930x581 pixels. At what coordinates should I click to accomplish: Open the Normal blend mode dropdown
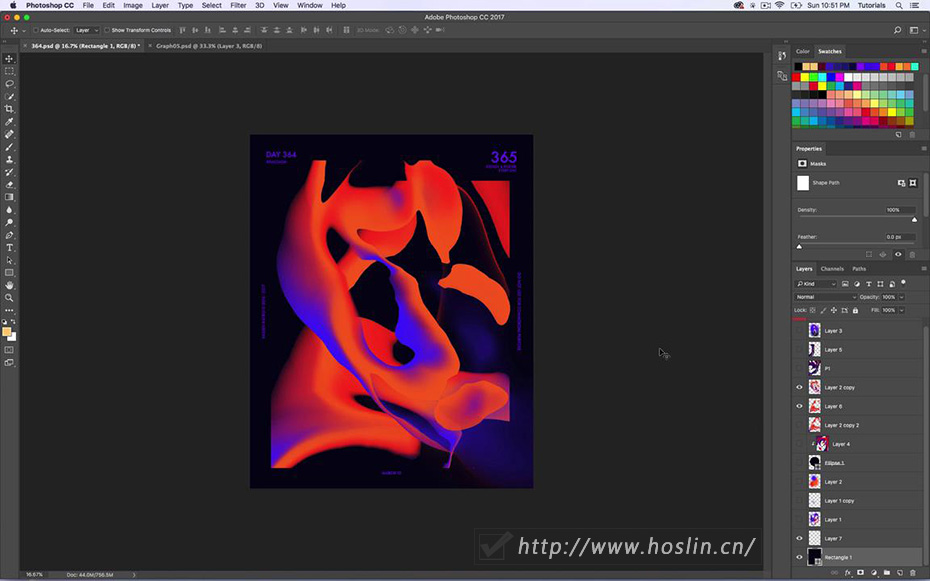[825, 297]
